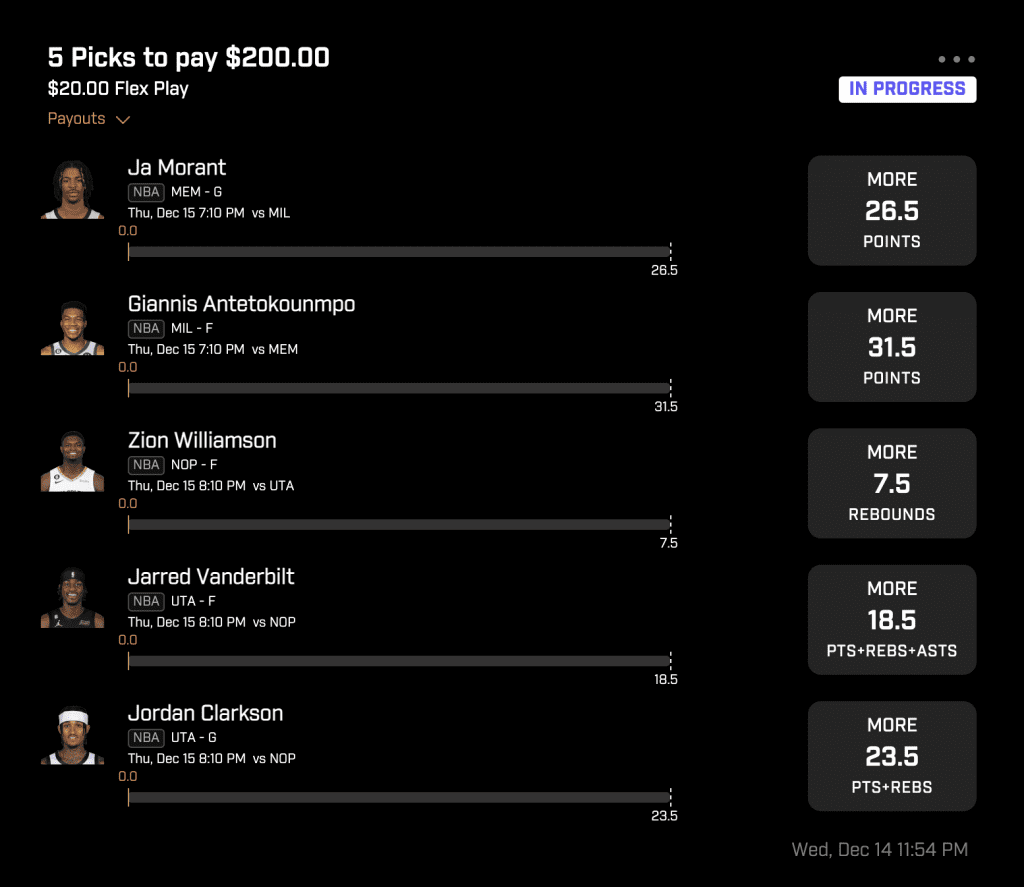Expand the Payouts chevron
This screenshot has width=1024, height=887.
(123, 120)
